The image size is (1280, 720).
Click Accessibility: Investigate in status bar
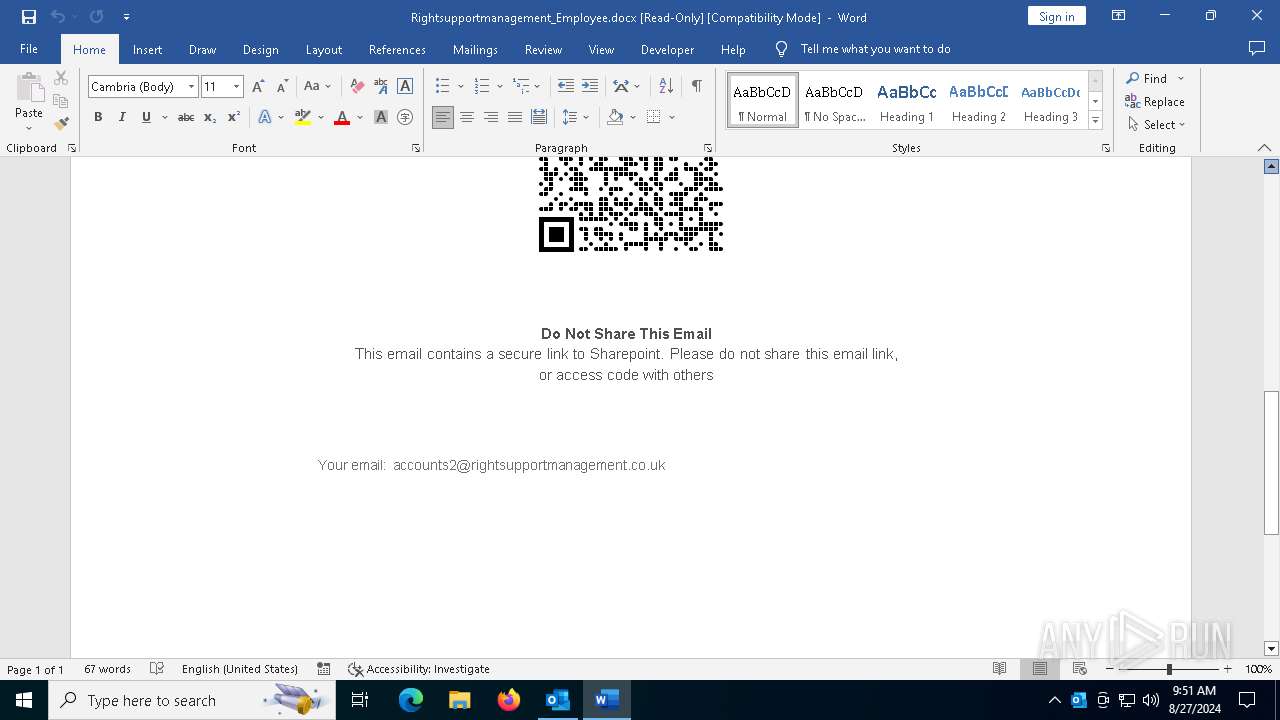(x=418, y=669)
